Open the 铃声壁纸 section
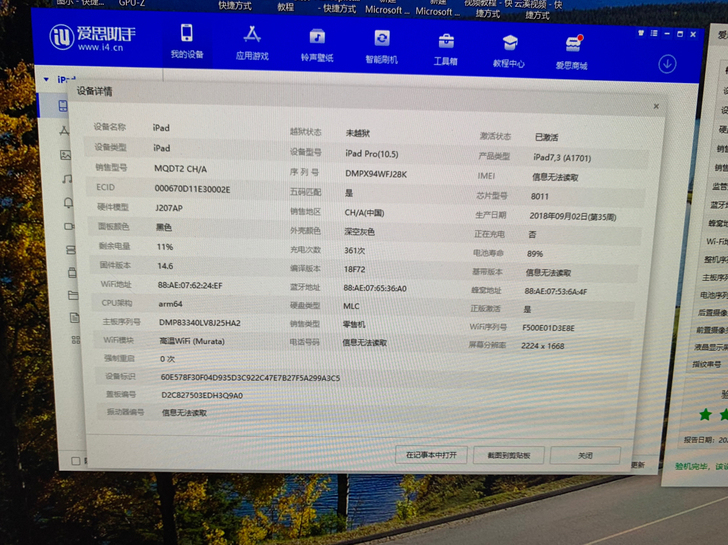The width and height of the screenshot is (728, 545). point(317,45)
